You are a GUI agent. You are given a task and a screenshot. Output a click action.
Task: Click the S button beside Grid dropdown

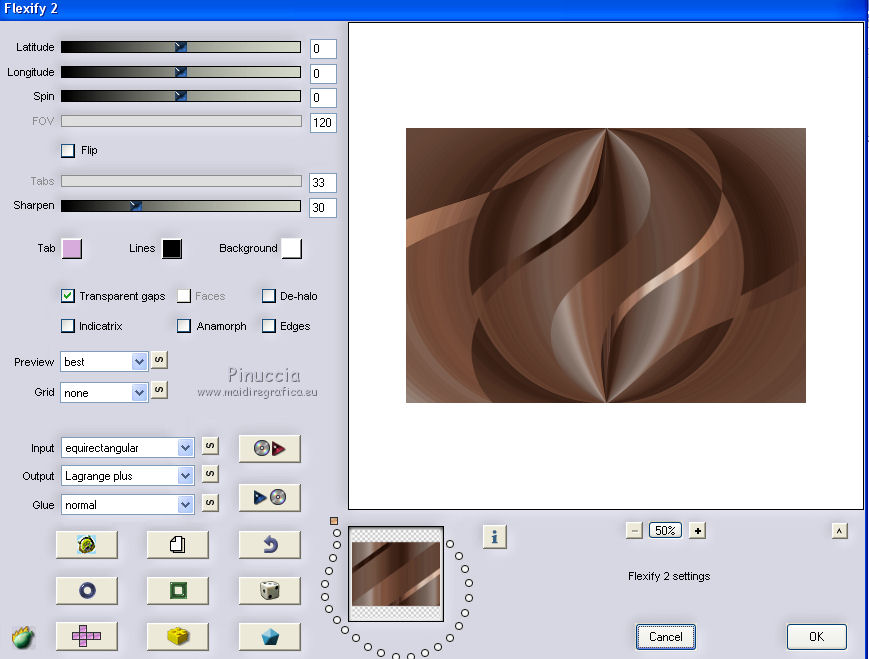click(x=159, y=390)
